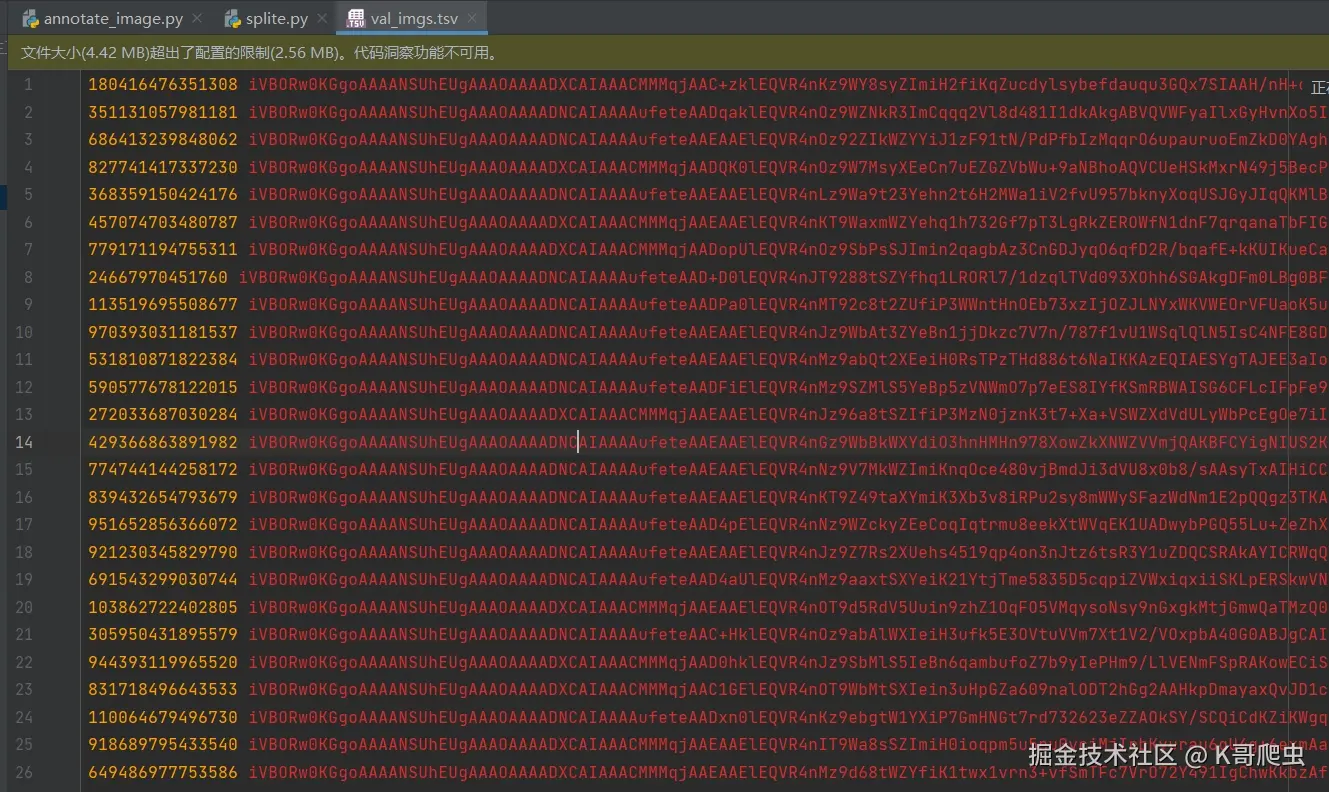Click the ID 103862722402805
This screenshot has width=1329, height=792.
click(163, 607)
